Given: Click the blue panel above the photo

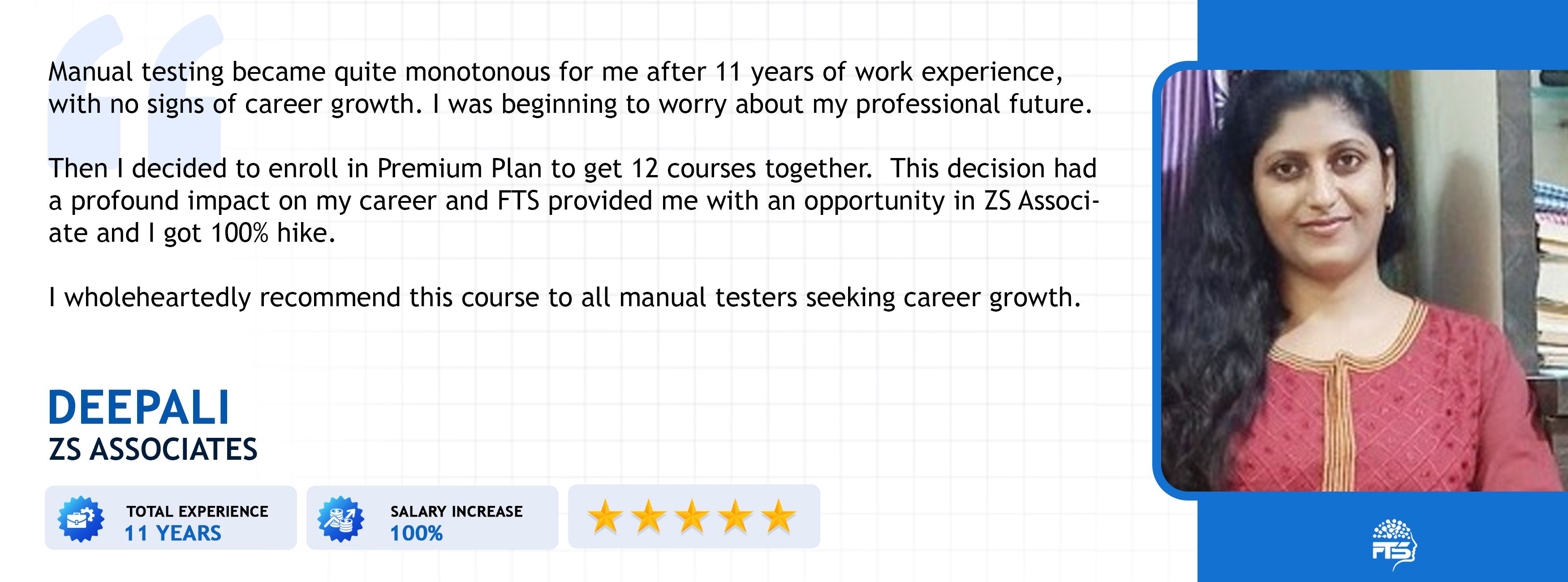Looking at the screenshot, I should pos(1382,30).
